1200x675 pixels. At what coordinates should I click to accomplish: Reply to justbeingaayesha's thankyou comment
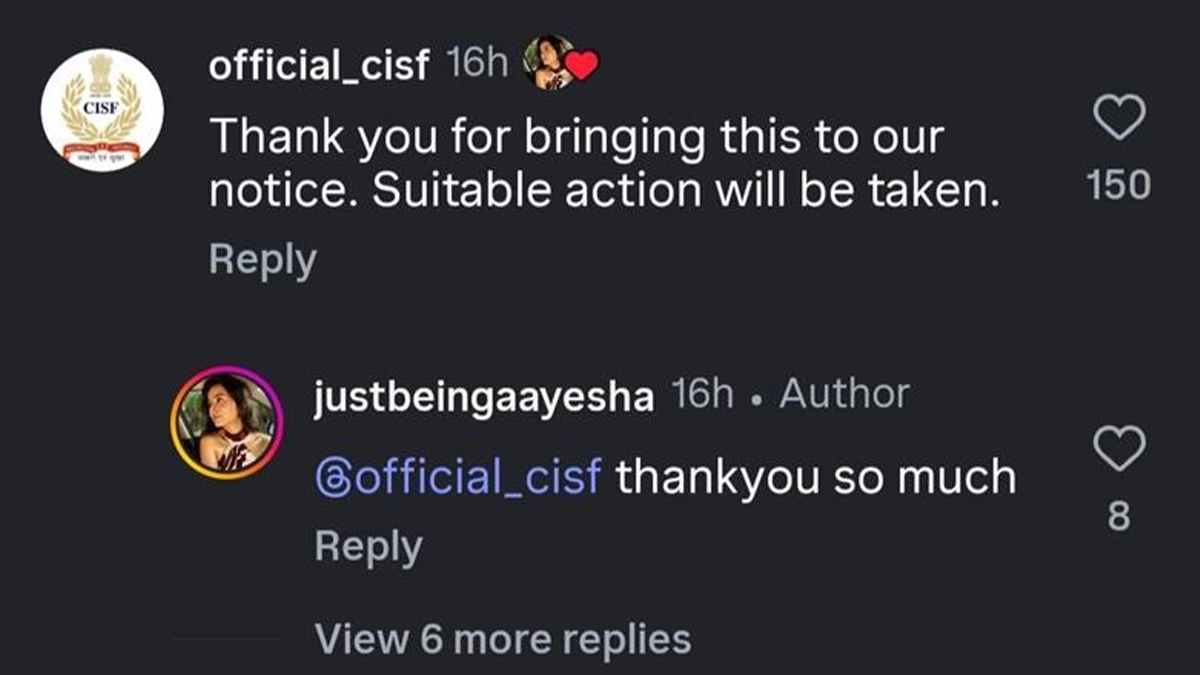coord(368,548)
